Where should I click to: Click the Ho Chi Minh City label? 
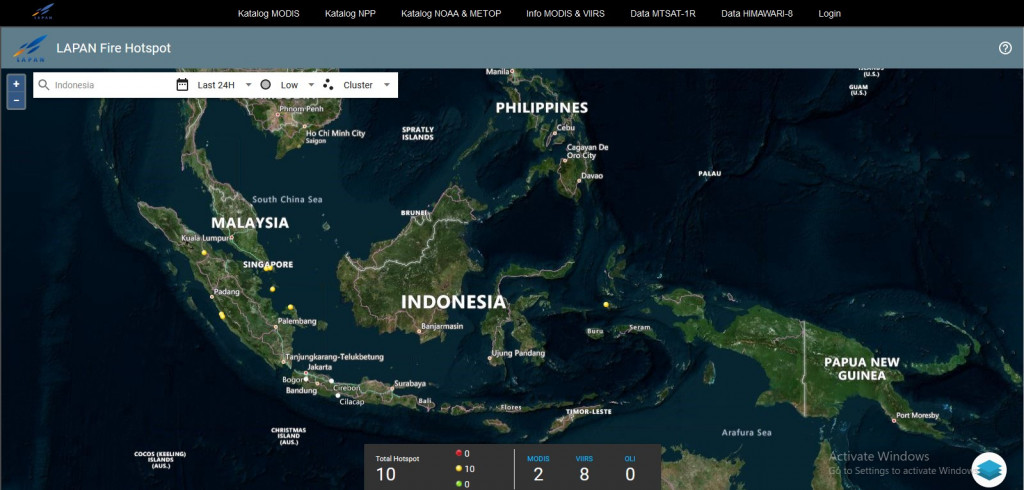click(336, 133)
